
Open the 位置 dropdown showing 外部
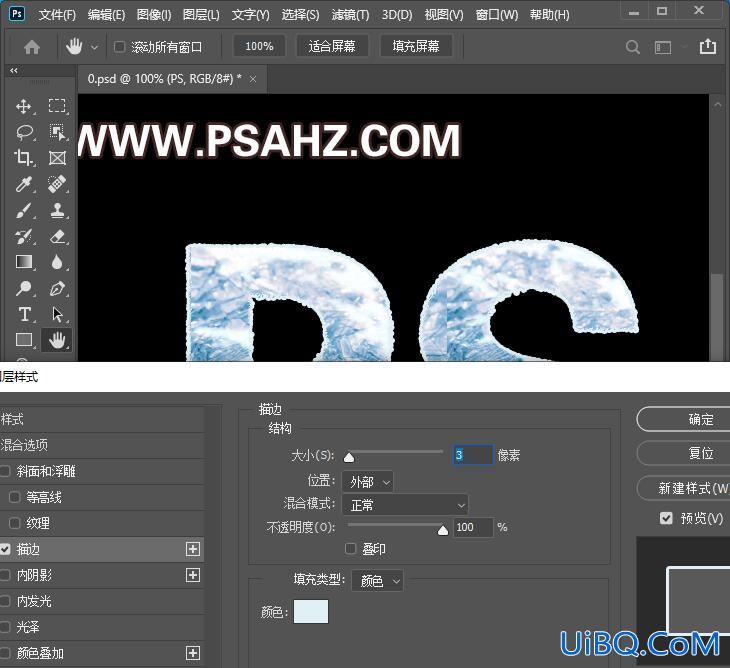367,482
